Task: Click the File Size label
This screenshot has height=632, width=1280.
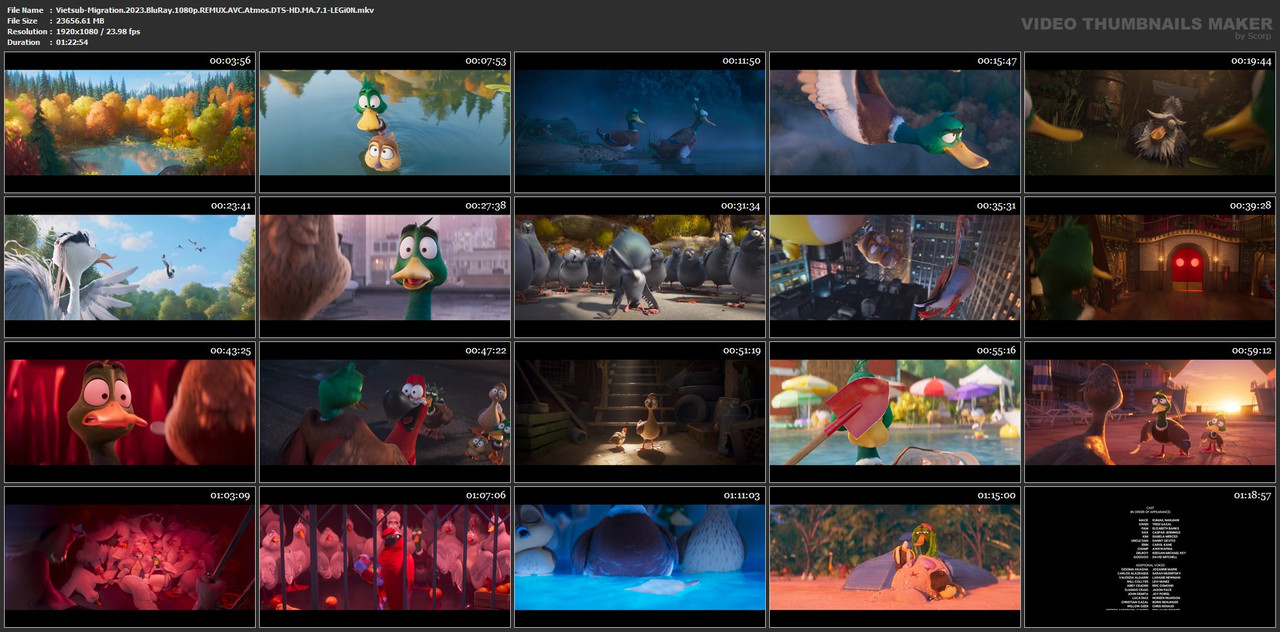Action: (x=22, y=20)
